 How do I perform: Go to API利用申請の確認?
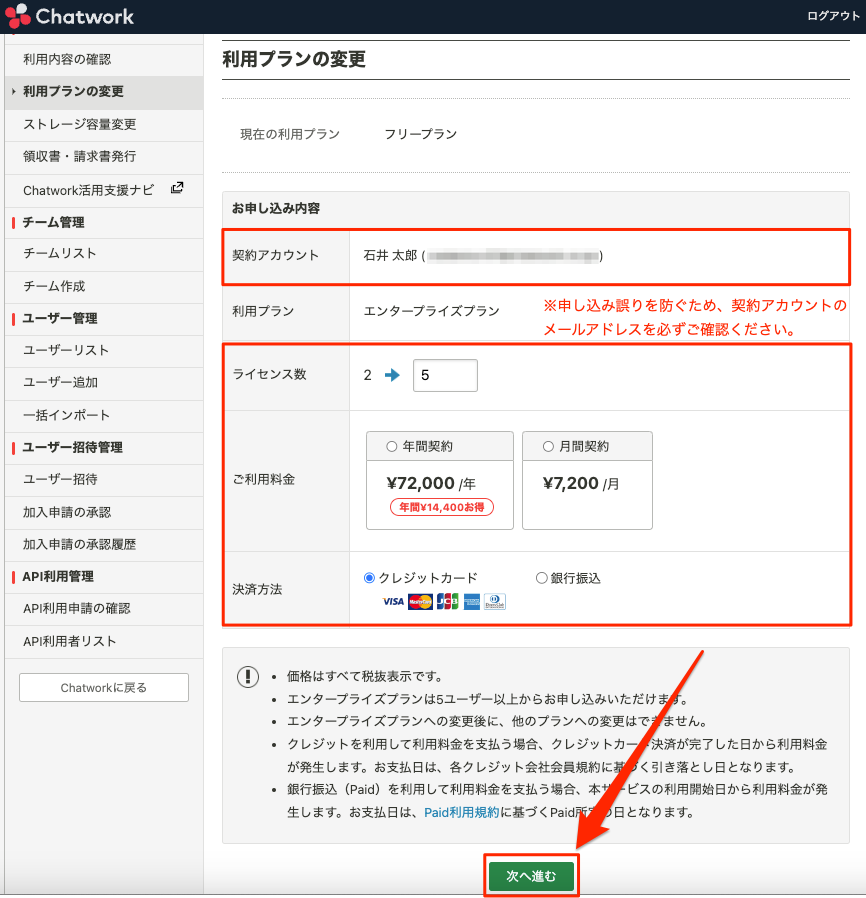(104, 609)
